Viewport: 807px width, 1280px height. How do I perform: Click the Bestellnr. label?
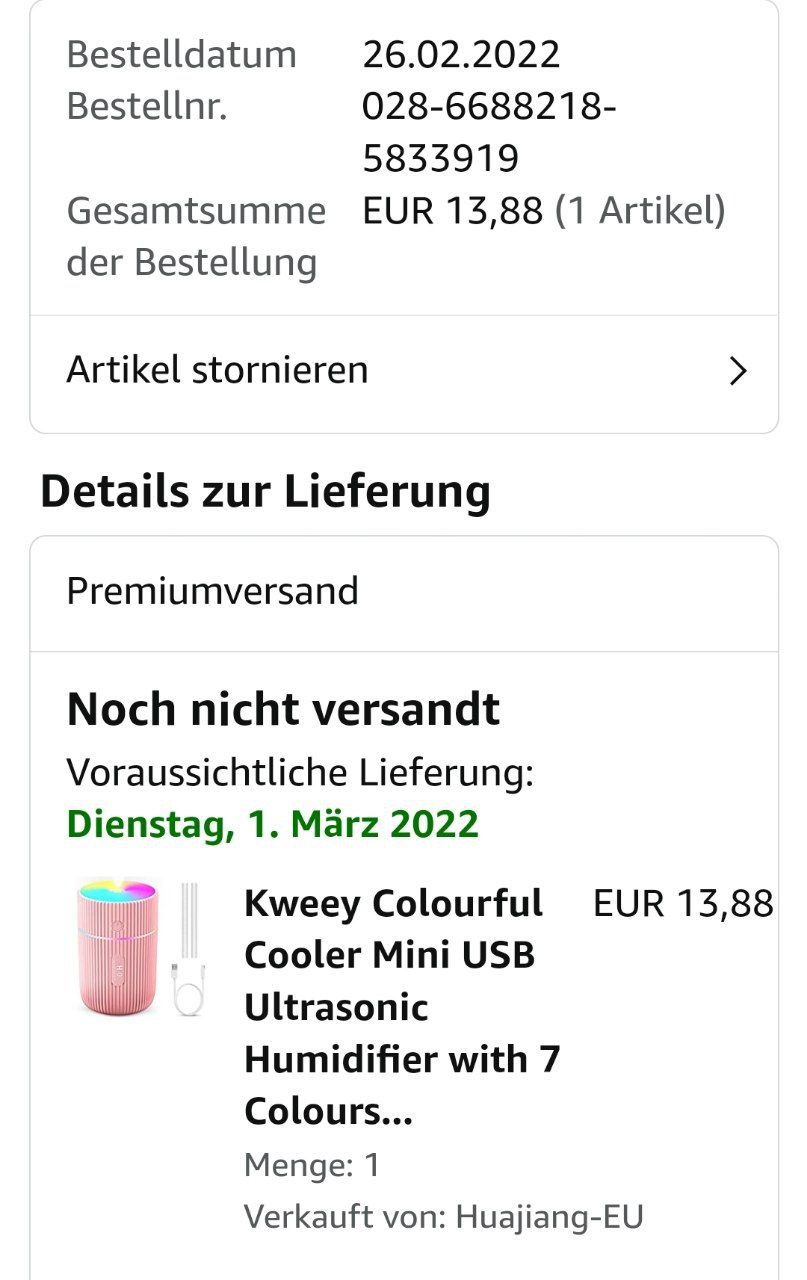pos(147,106)
